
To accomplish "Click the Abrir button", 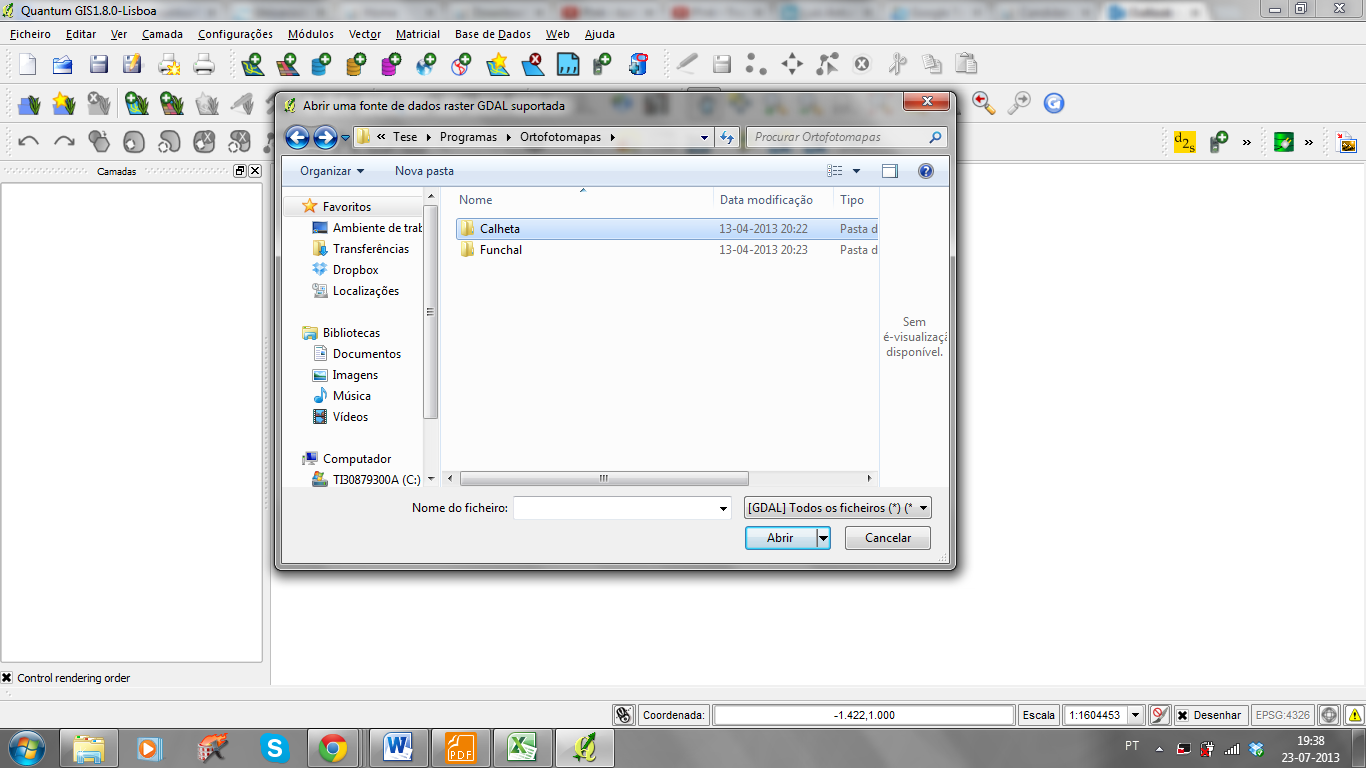I will pyautogui.click(x=781, y=538).
